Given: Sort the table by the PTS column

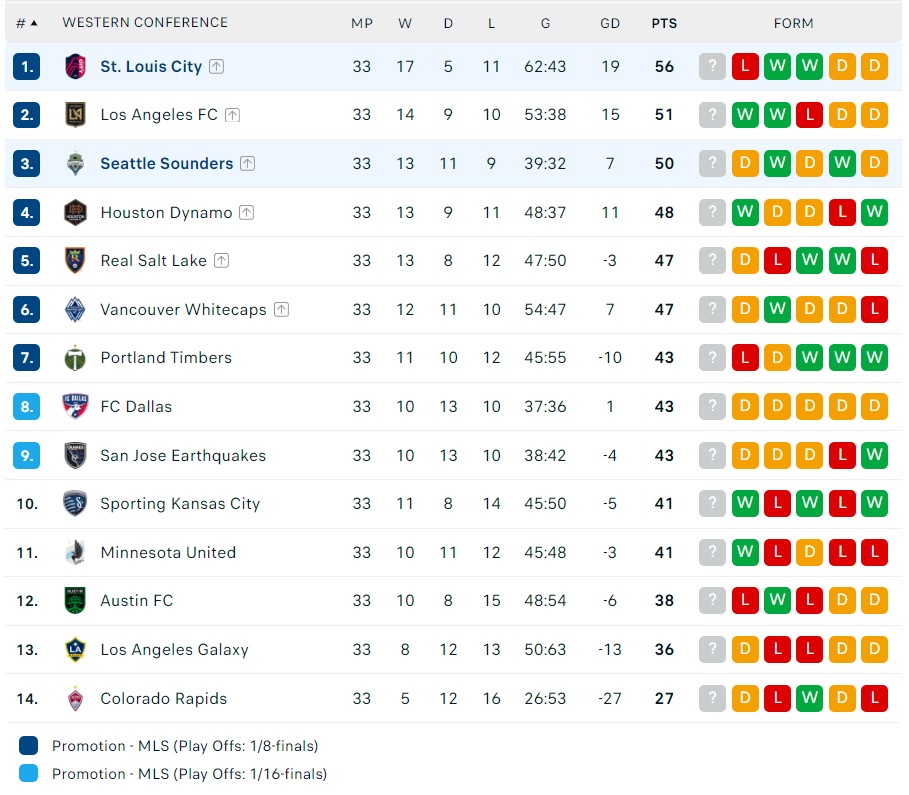Looking at the screenshot, I should [x=663, y=22].
